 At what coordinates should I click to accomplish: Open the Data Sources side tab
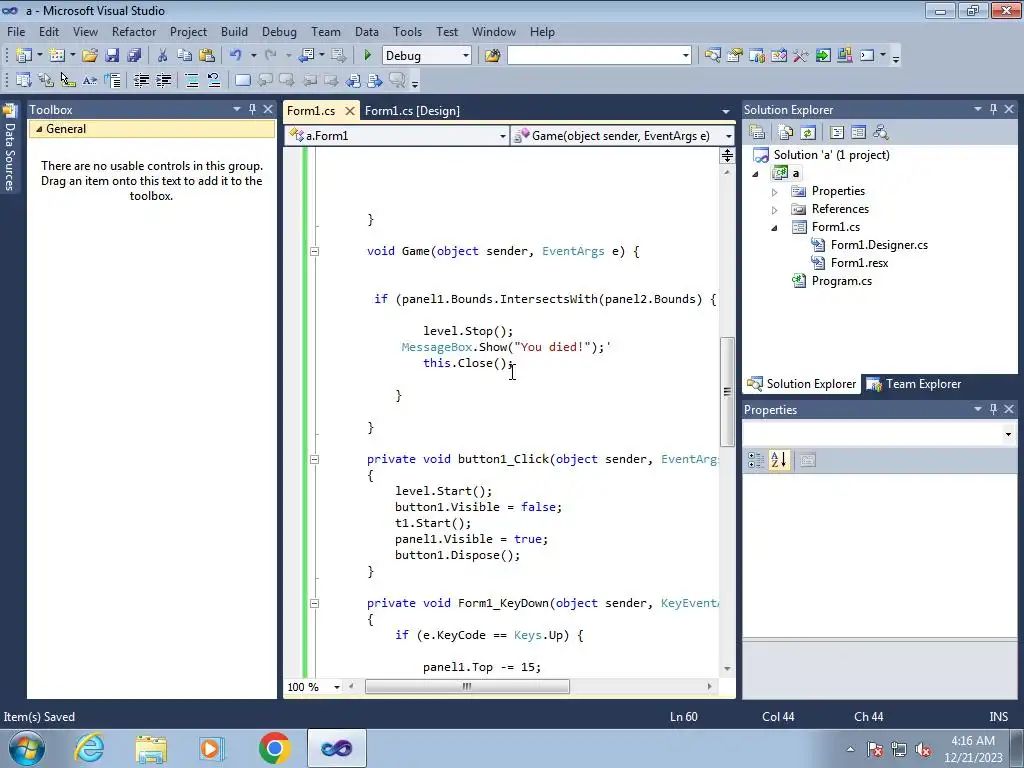pos(10,148)
